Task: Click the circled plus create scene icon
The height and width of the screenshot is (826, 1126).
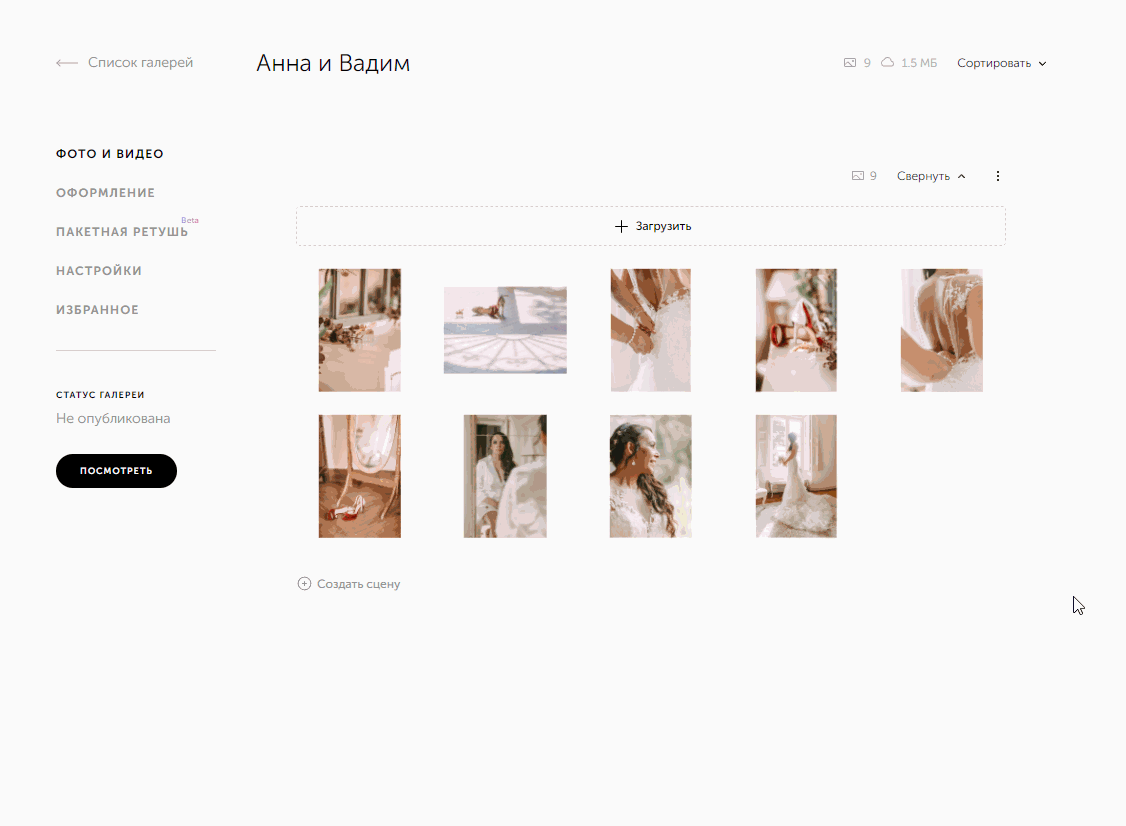Action: [x=304, y=584]
